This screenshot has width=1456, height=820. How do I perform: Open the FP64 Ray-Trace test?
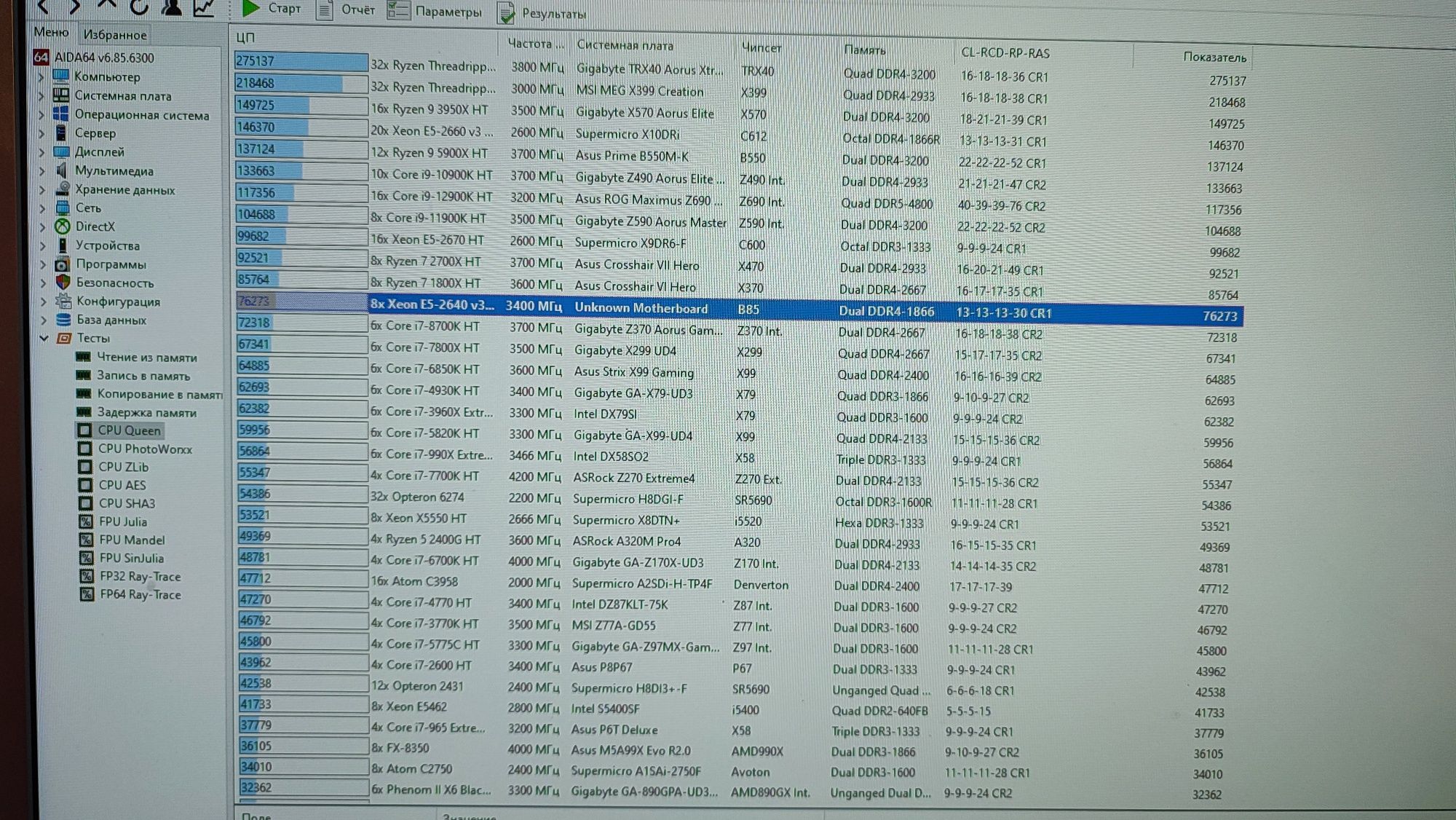141,594
